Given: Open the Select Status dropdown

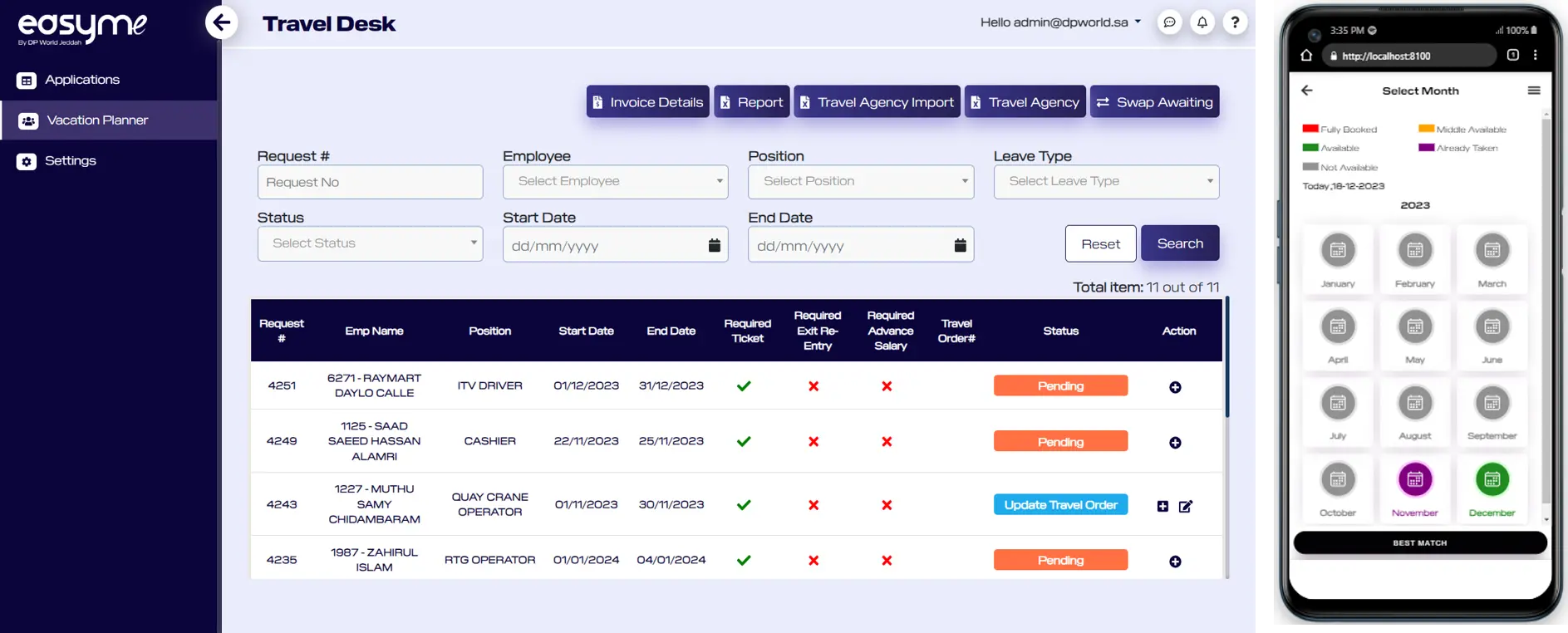Looking at the screenshot, I should tap(370, 243).
